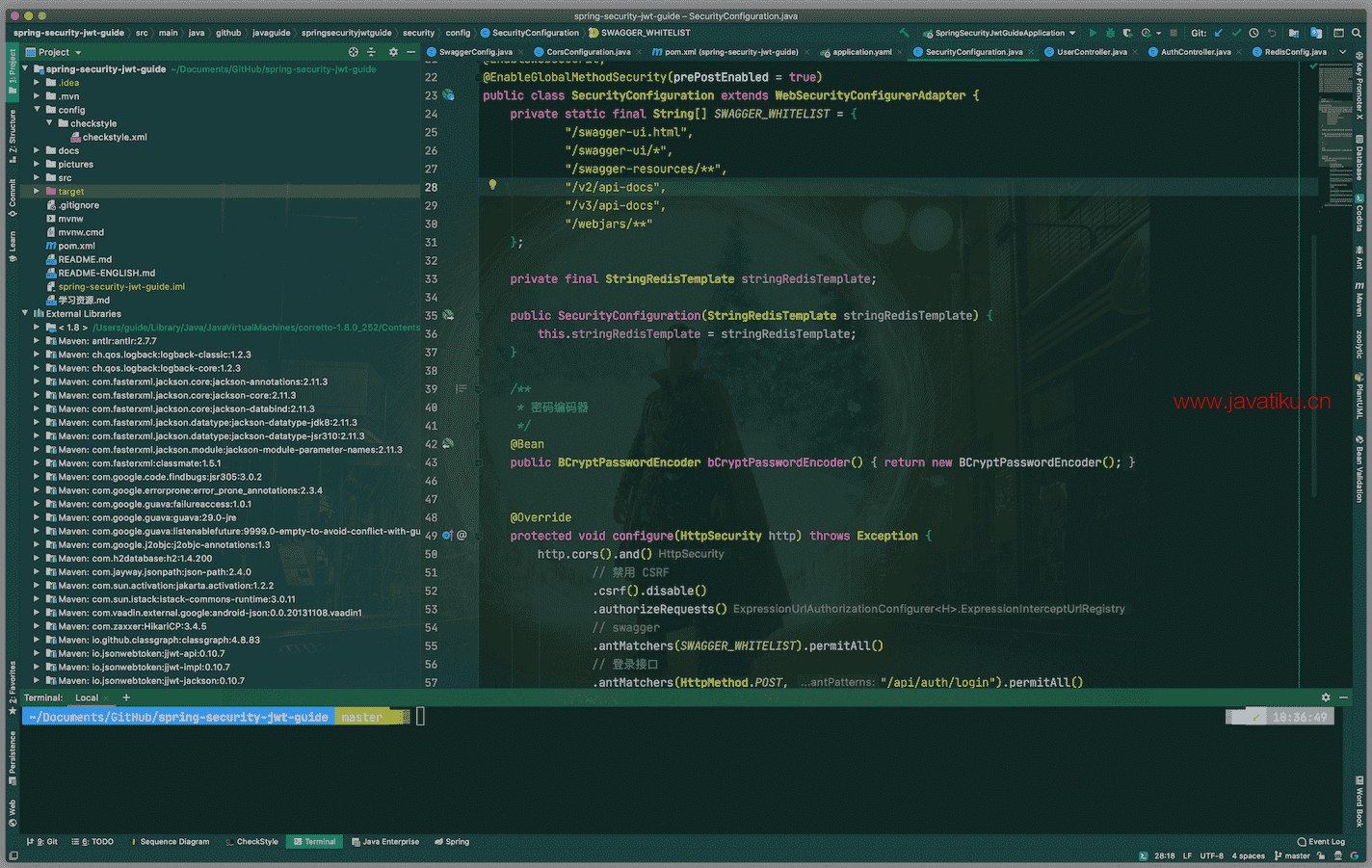Open the CheckStyle tool window

[x=252, y=842]
